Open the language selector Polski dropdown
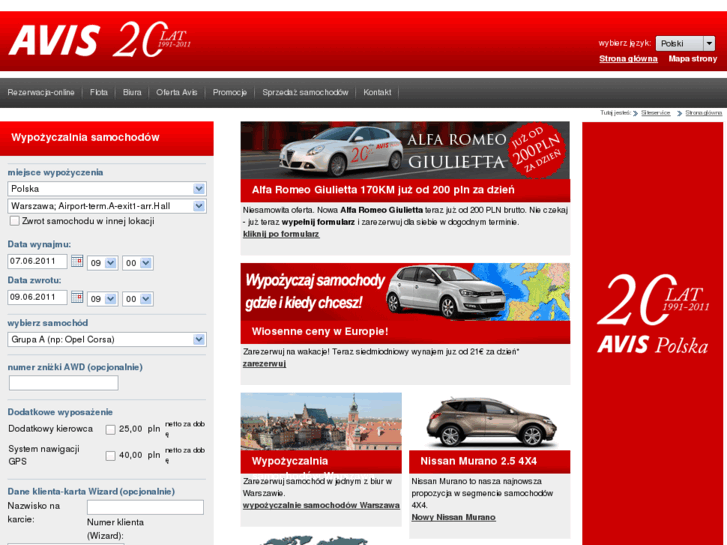 point(685,44)
